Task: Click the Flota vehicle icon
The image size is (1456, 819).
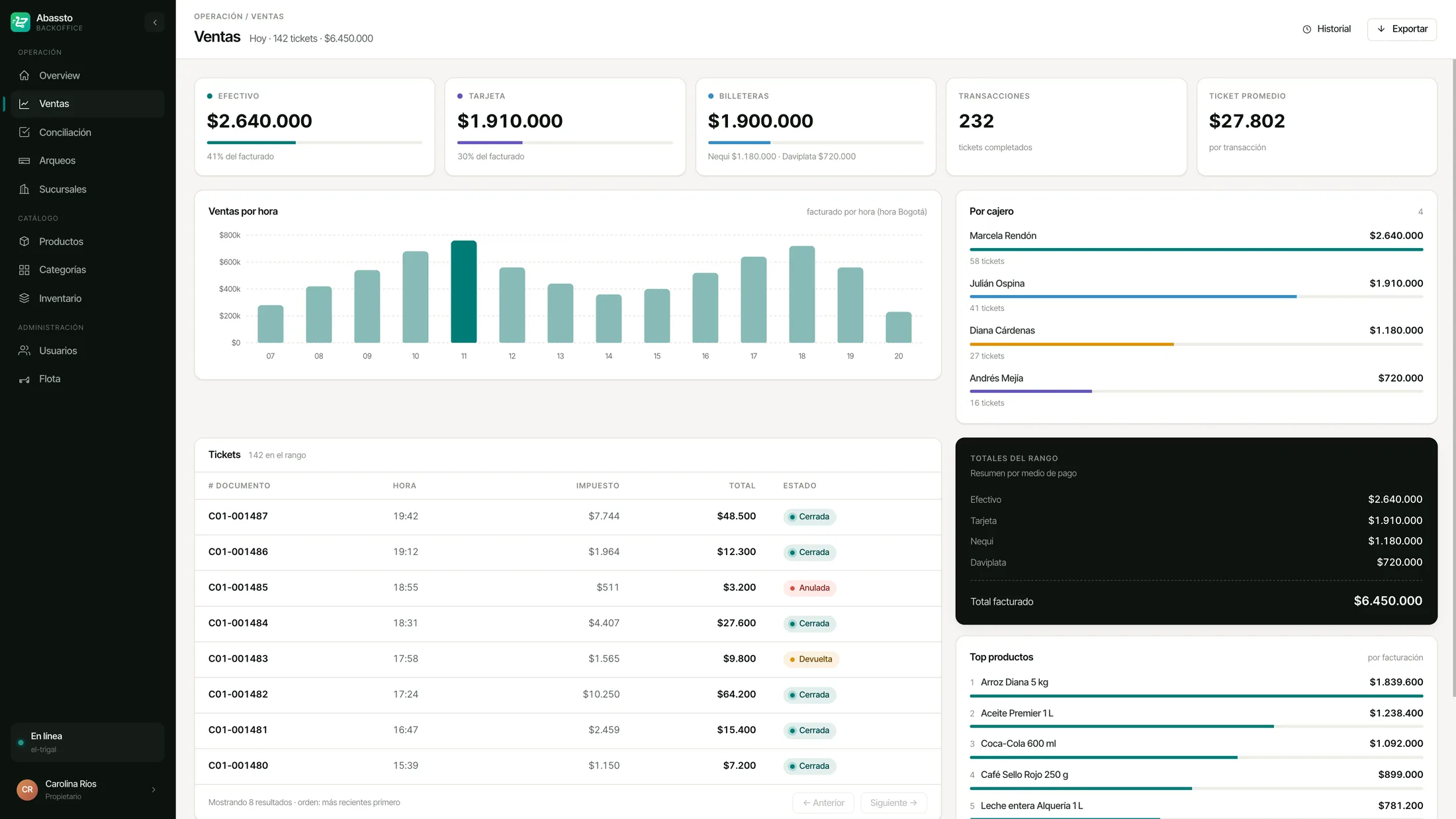Action: point(24,379)
